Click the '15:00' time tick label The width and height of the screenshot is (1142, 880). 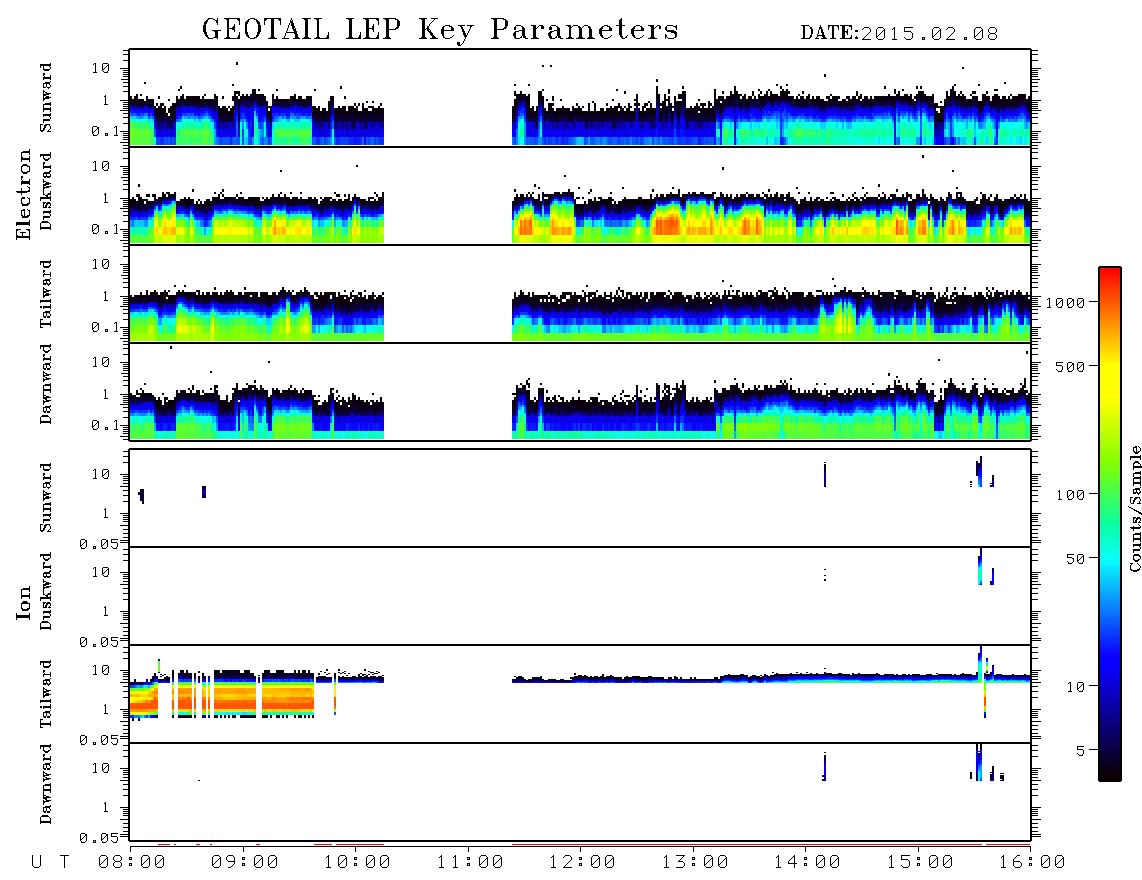[x=920, y=863]
